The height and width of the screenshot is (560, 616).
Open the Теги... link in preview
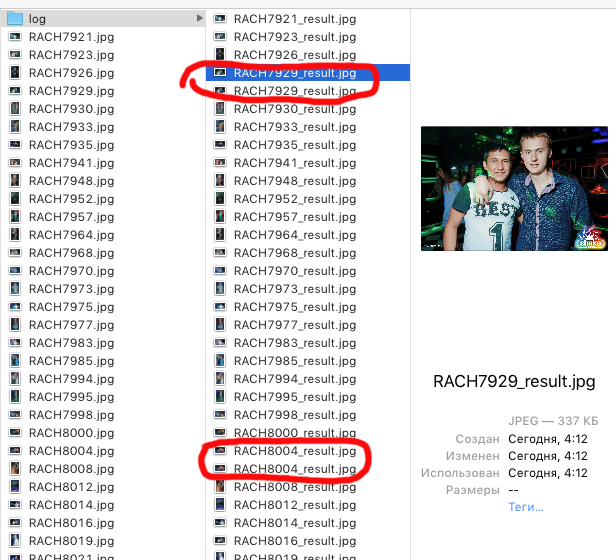526,507
